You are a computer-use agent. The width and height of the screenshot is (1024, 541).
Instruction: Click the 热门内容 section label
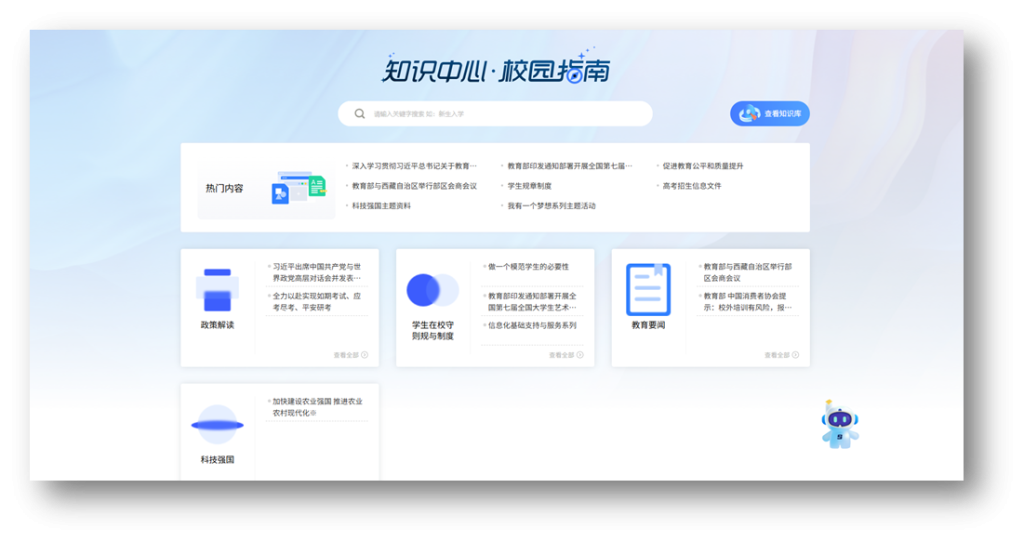(224, 188)
